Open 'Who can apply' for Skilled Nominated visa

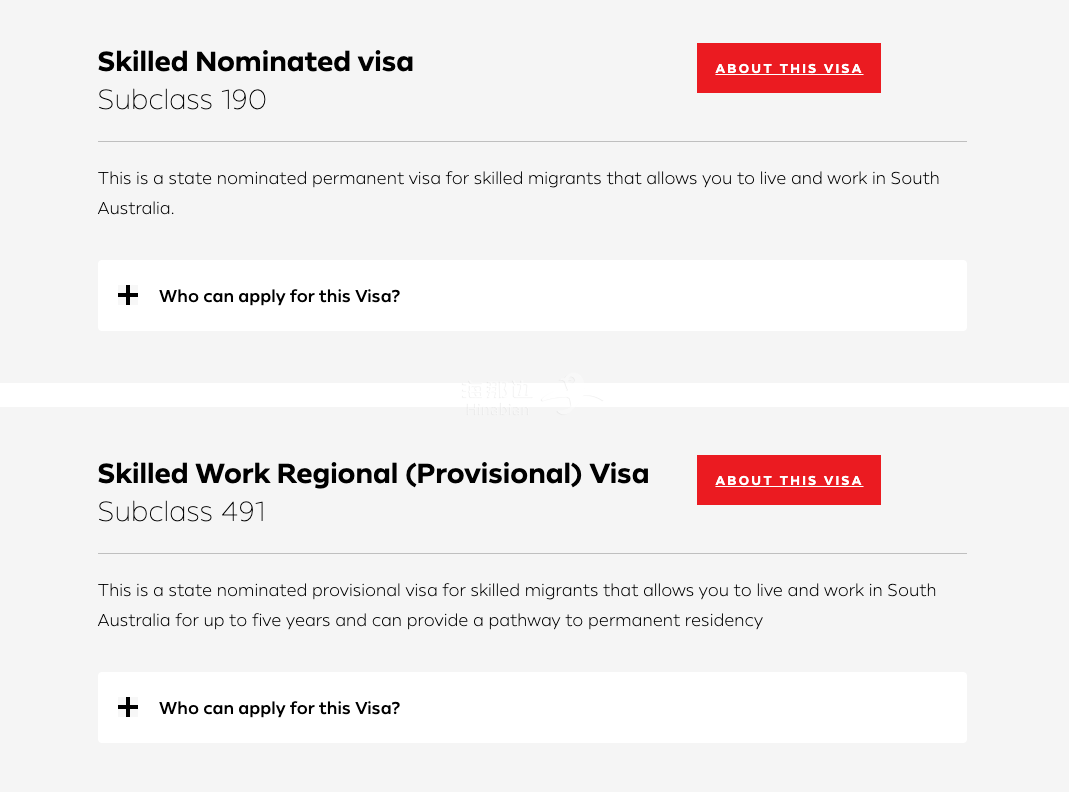click(279, 296)
